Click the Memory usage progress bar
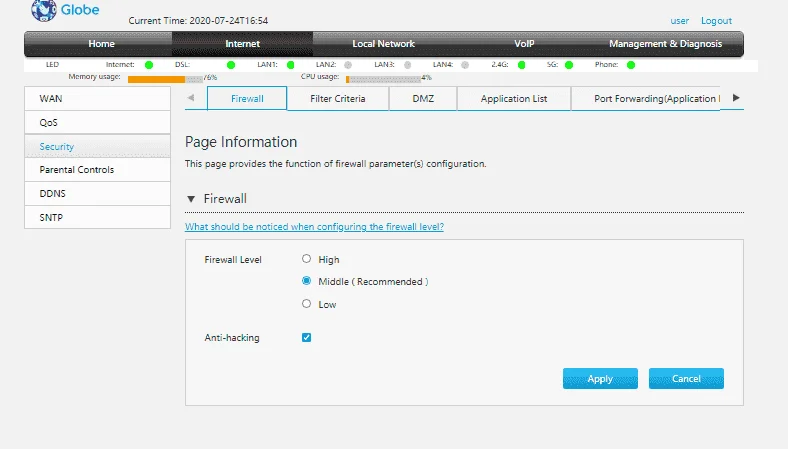 [x=165, y=79]
